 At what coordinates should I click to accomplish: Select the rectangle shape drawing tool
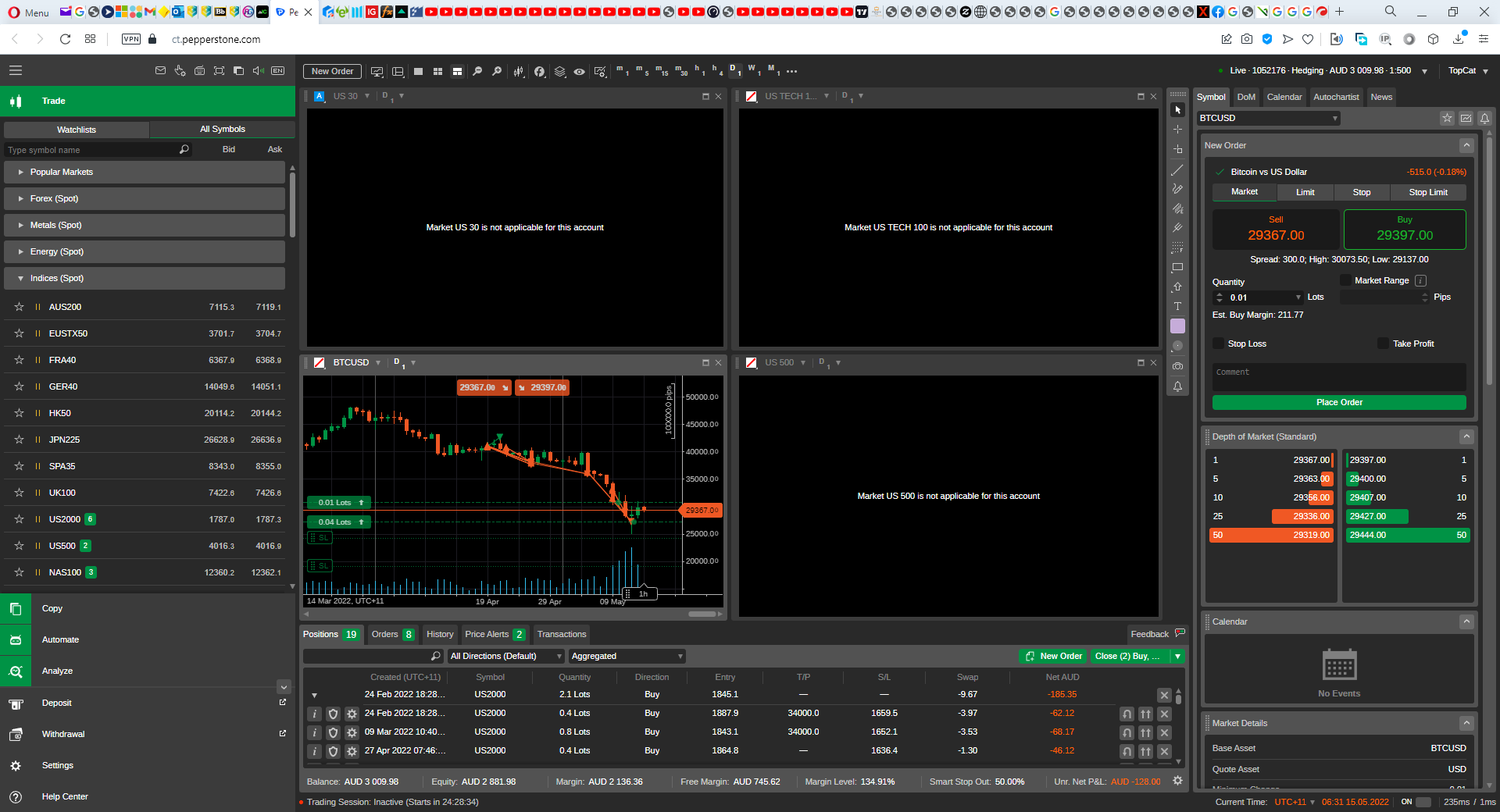pos(1177,267)
